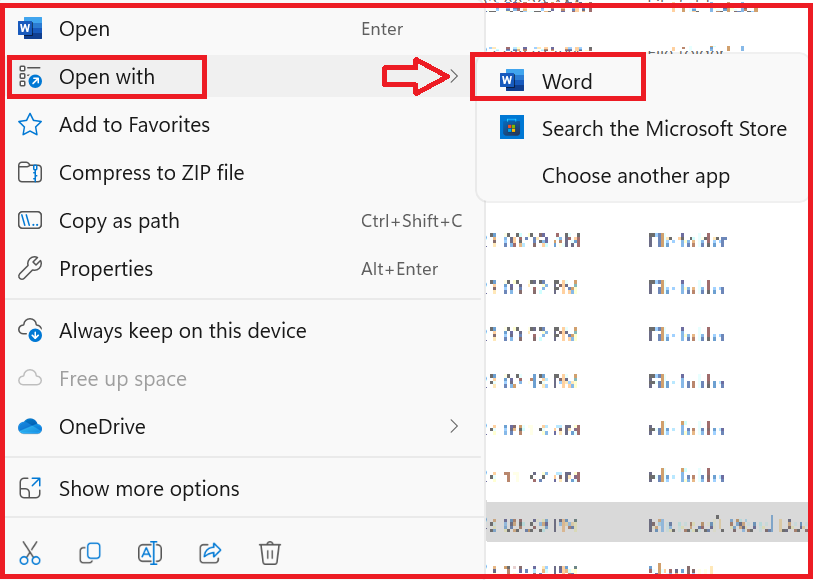Click the Word icon in submenu
Image resolution: width=813 pixels, height=580 pixels.
tap(512, 80)
